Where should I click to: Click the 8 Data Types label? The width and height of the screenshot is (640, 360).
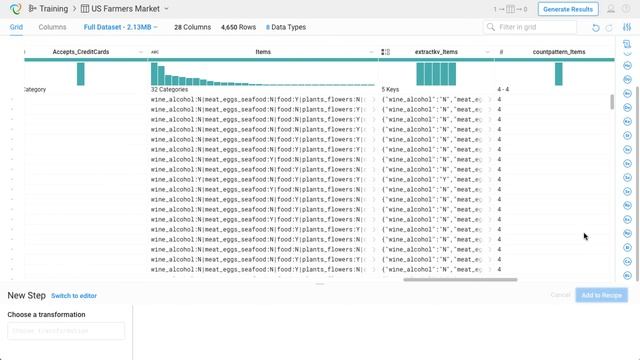[286, 27]
